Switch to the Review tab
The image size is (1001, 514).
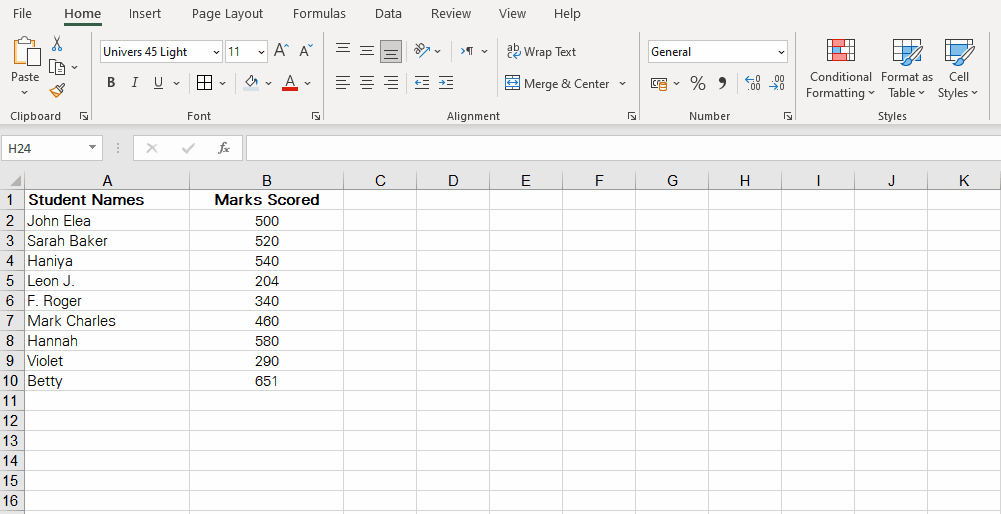(x=452, y=13)
